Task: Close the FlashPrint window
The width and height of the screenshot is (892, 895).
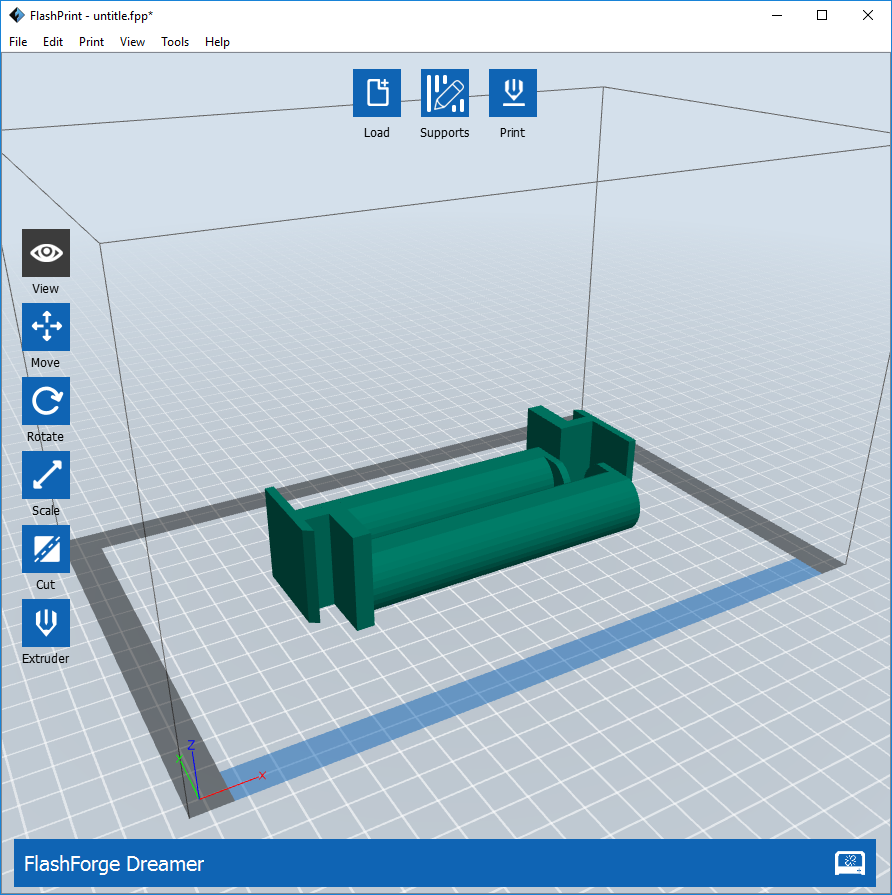Action: point(867,15)
